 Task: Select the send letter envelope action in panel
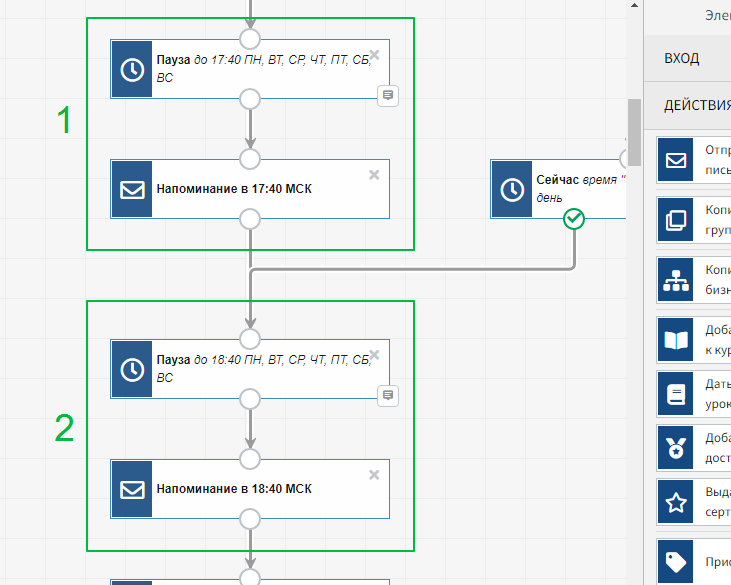coord(676,160)
